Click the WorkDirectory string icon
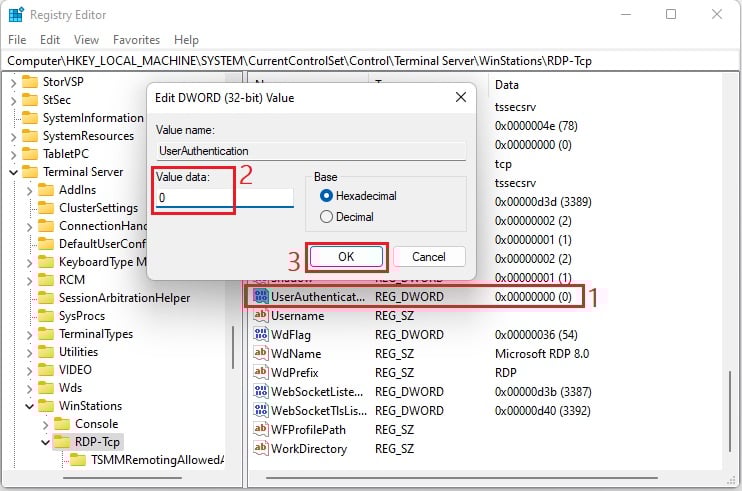 coord(260,448)
